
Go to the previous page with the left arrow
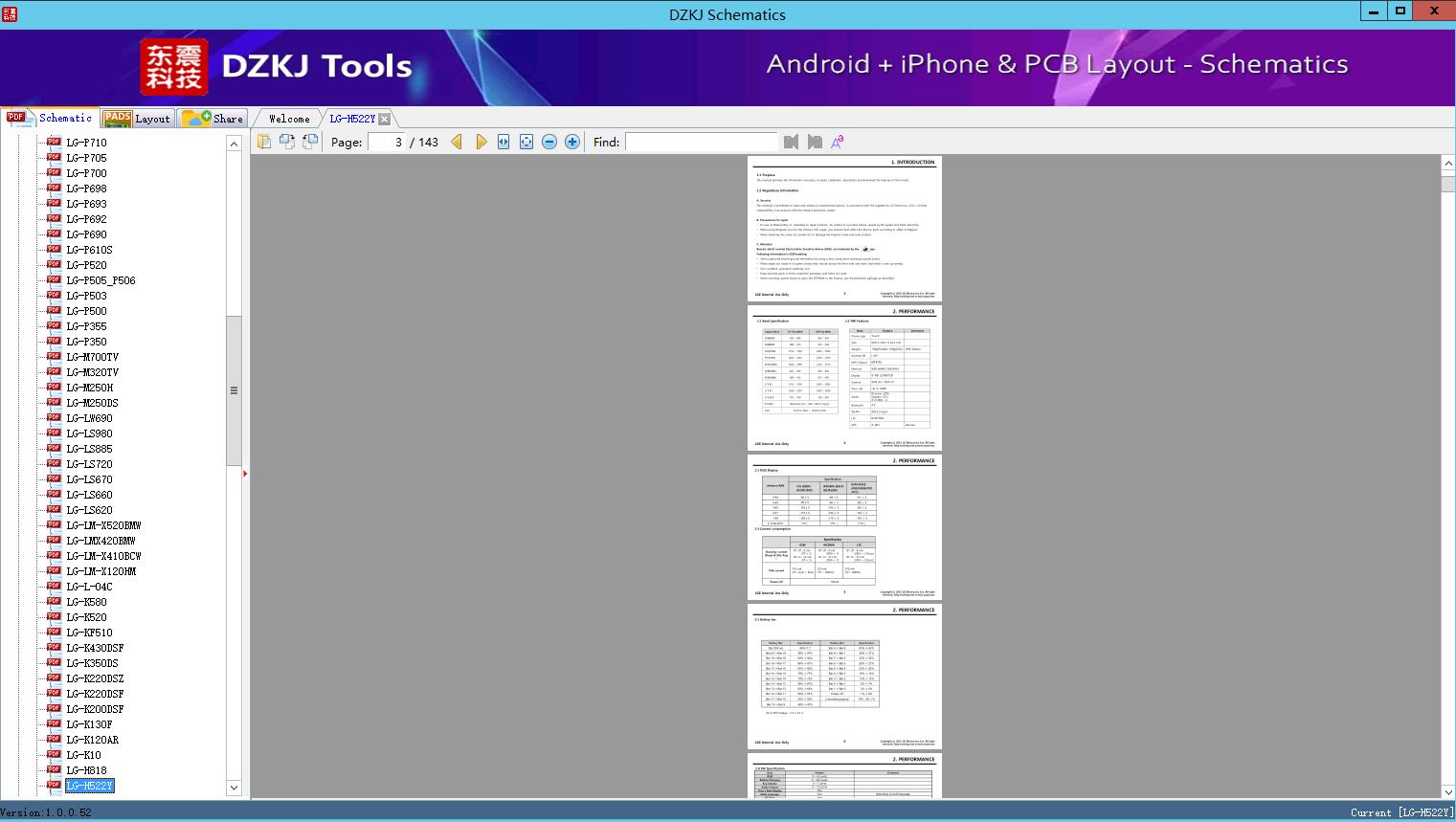[457, 142]
